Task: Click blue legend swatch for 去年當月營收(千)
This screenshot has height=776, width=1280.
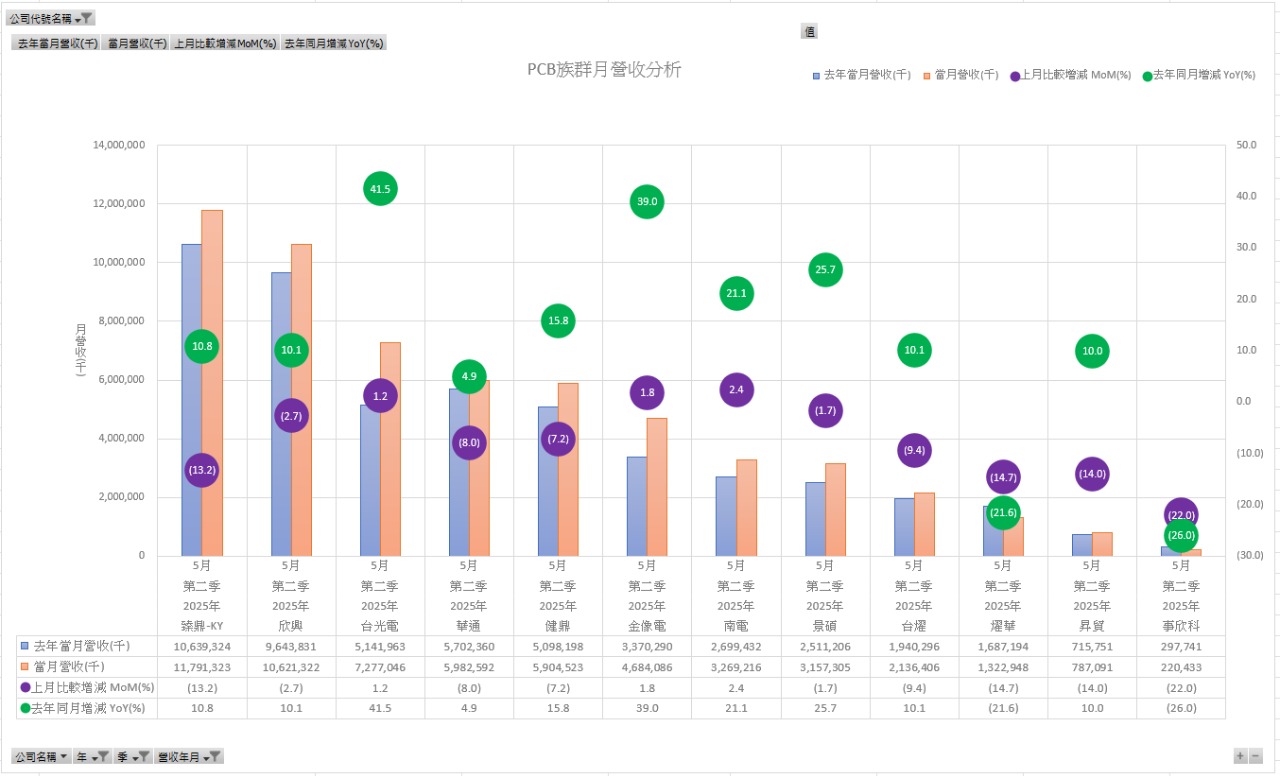Action: click(x=817, y=76)
